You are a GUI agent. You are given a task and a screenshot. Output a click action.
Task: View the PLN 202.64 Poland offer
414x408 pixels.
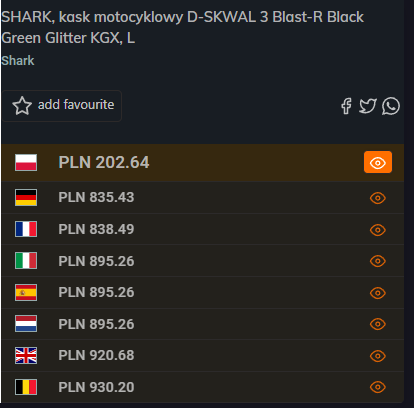pos(378,162)
